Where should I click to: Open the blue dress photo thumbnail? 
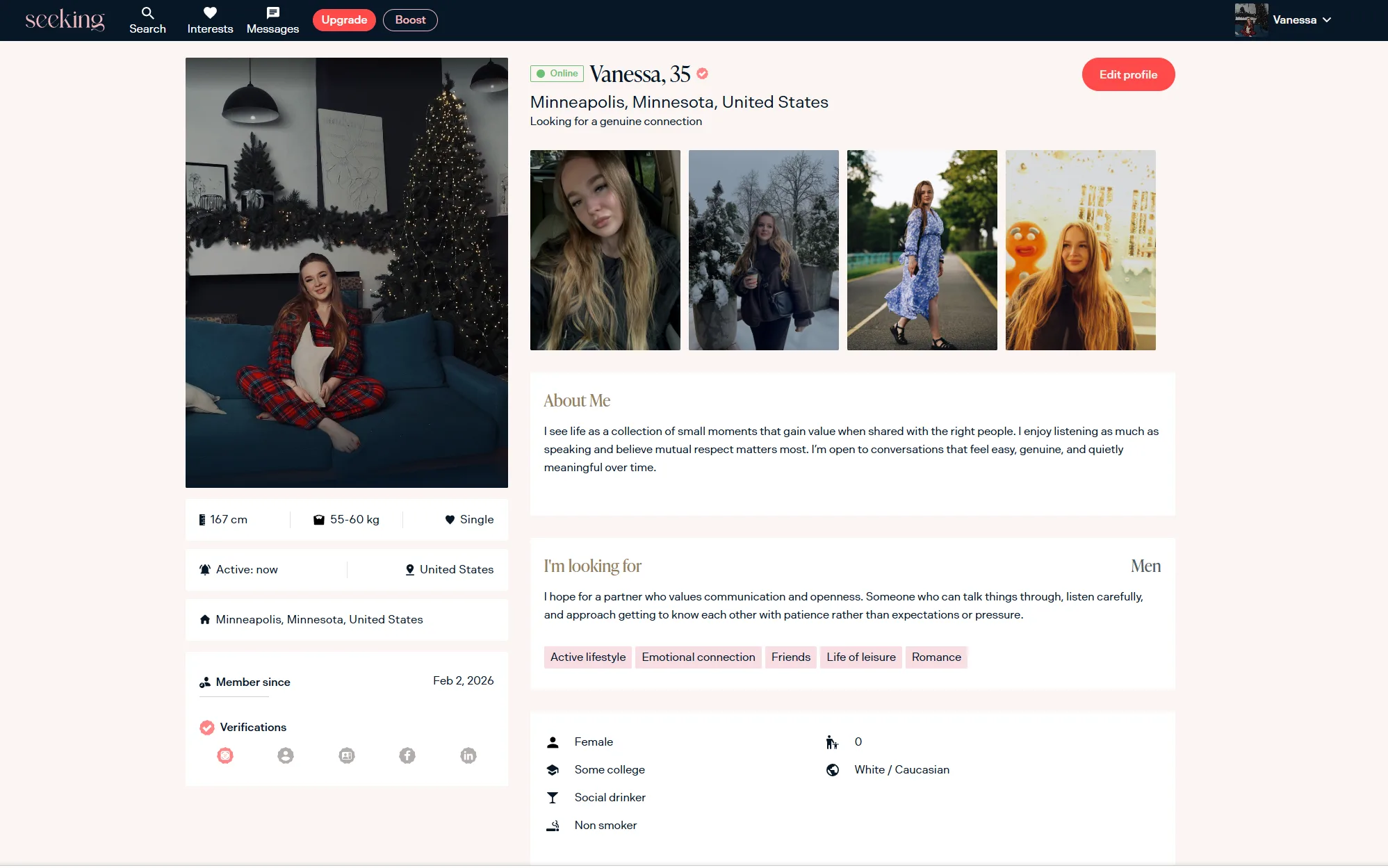pos(922,250)
